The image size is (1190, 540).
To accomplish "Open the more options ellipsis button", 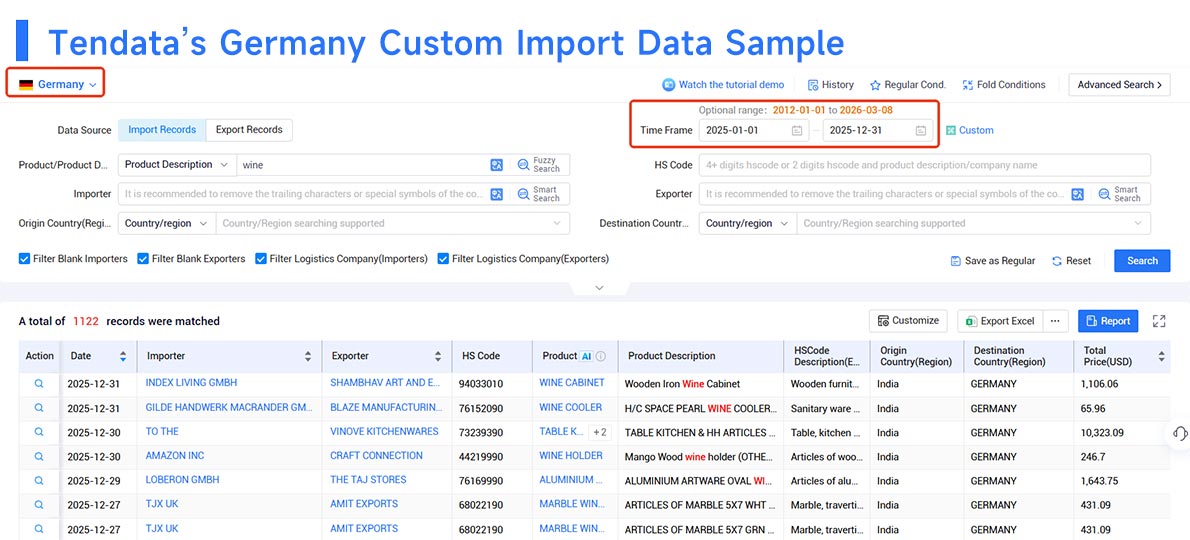I will tap(1055, 321).
